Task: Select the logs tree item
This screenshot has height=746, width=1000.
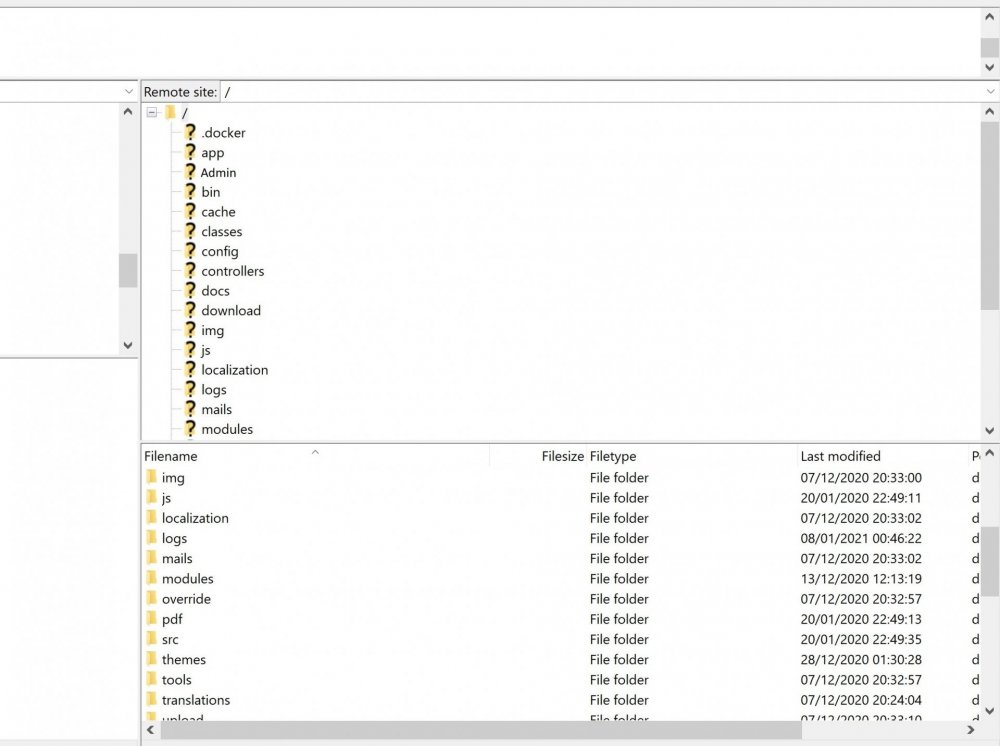Action: click(x=214, y=390)
